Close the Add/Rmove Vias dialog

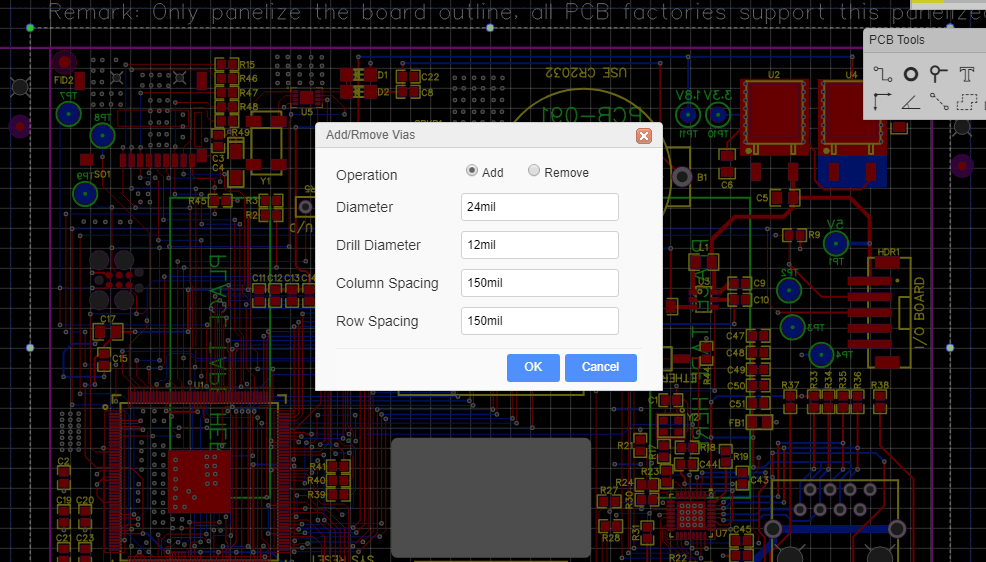click(643, 136)
